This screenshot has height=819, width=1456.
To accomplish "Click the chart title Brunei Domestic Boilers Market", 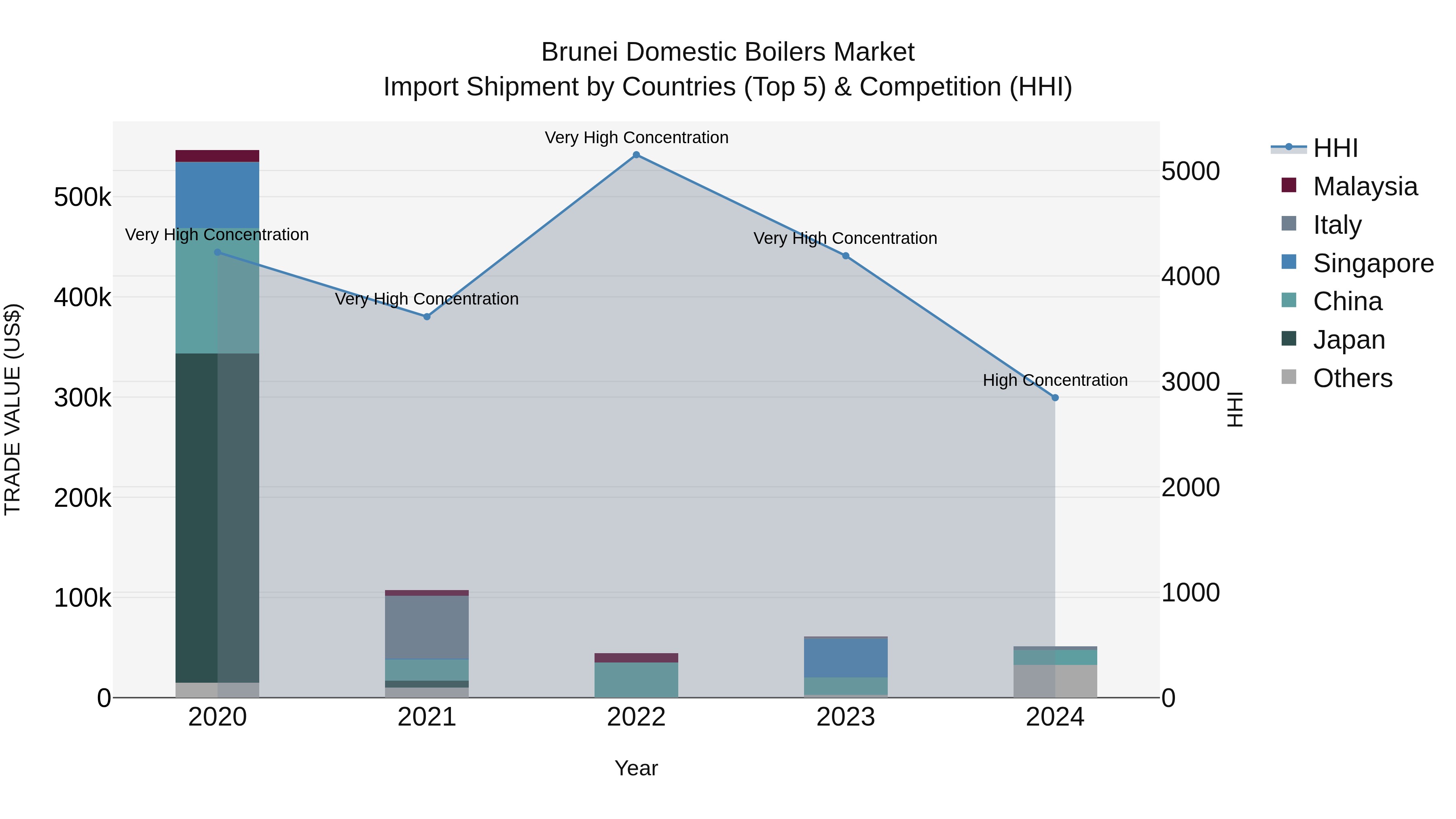I will [728, 52].
